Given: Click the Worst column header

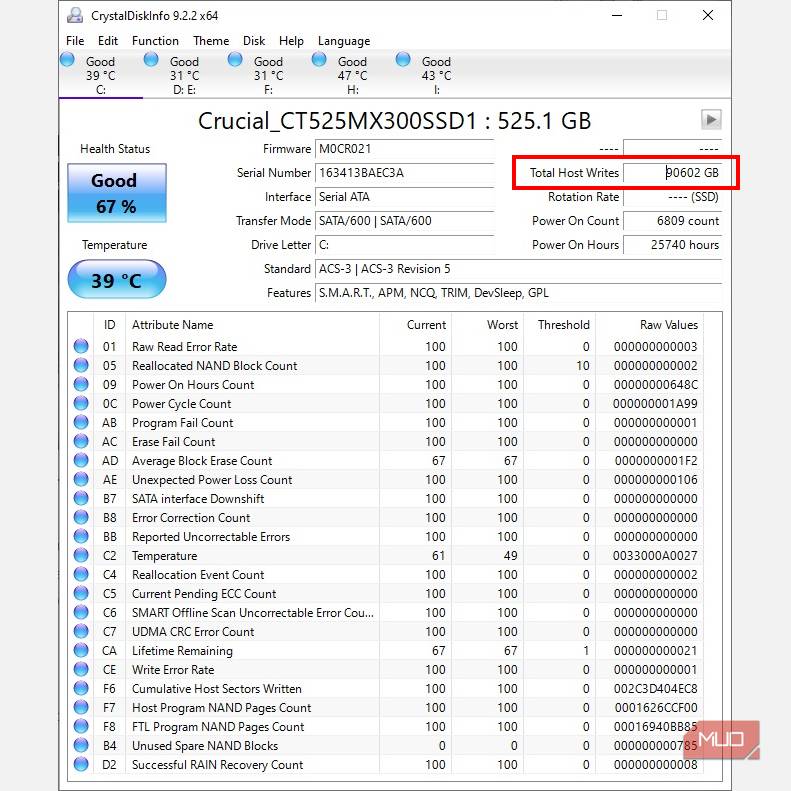Looking at the screenshot, I should click(x=488, y=325).
